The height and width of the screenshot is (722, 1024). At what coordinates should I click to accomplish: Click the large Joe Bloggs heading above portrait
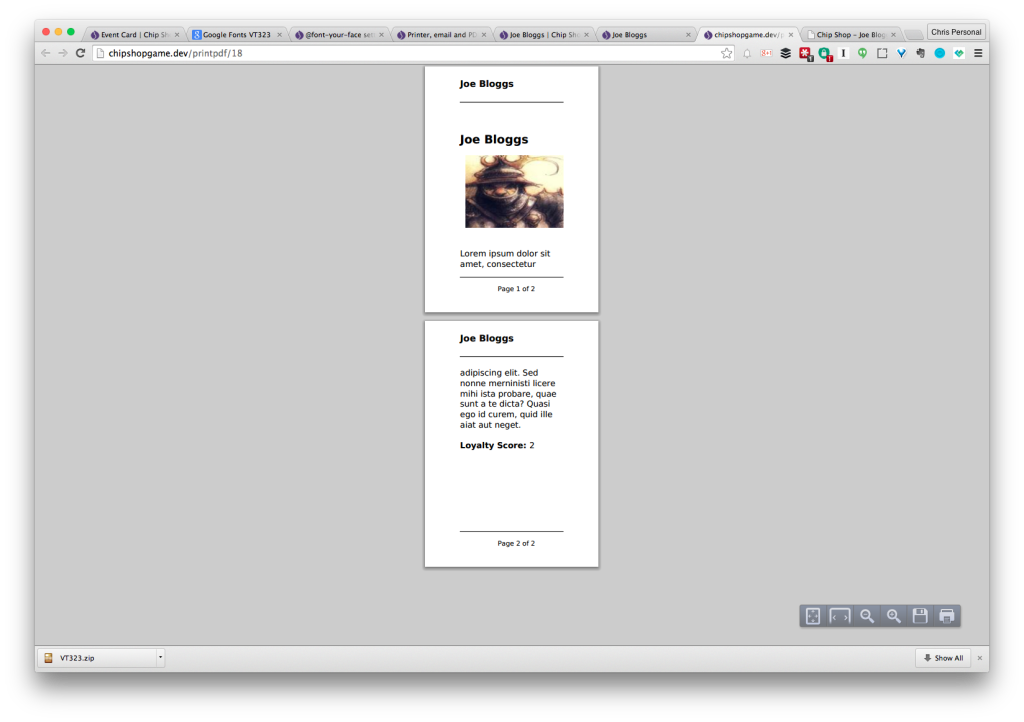tap(494, 139)
